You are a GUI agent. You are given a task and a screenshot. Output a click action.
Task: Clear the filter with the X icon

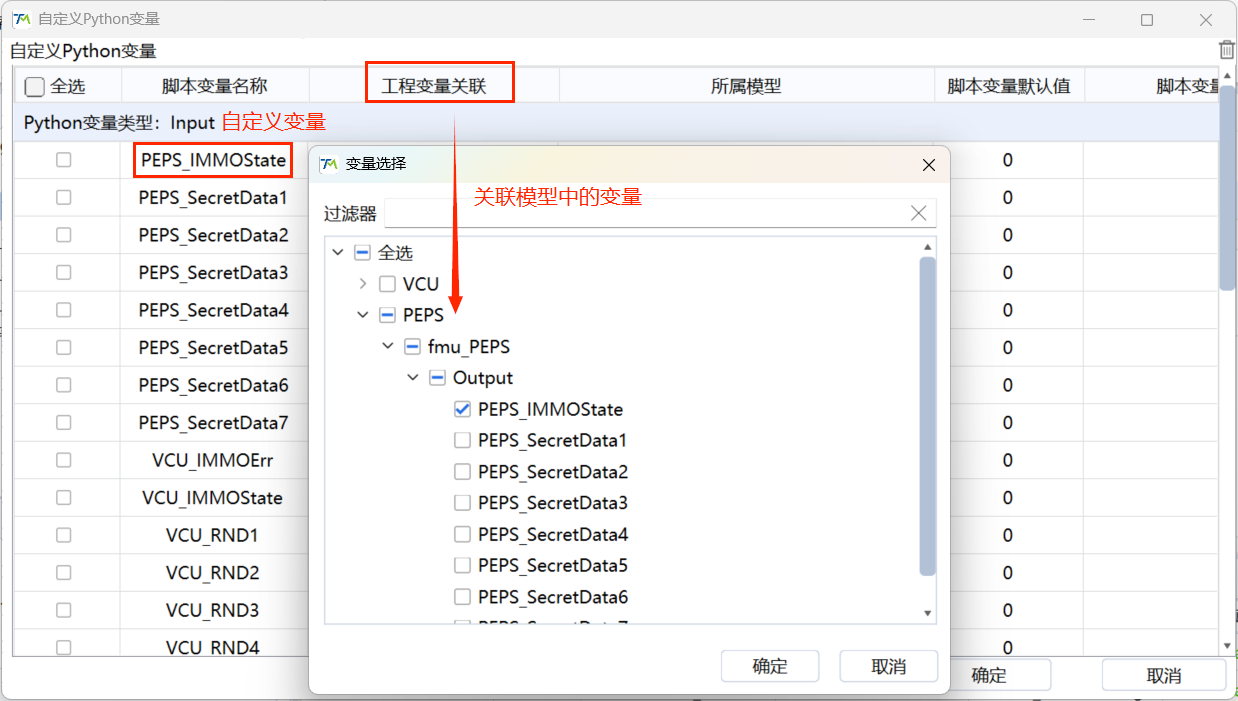pos(919,213)
